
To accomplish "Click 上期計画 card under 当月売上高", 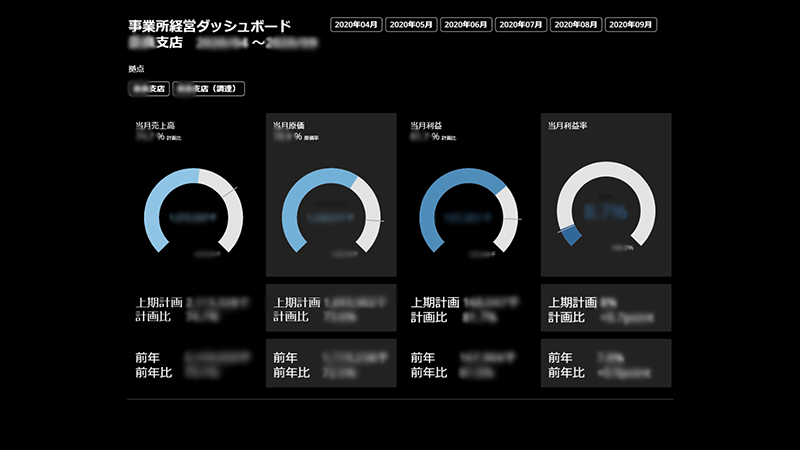I will (194, 308).
